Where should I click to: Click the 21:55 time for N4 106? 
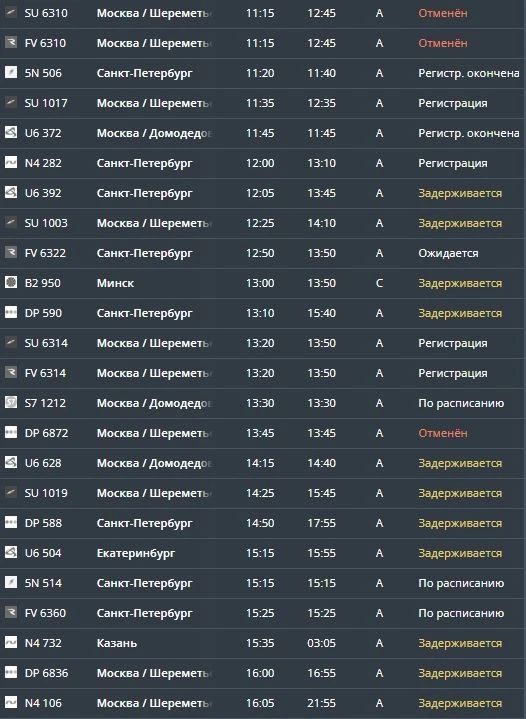pos(321,703)
